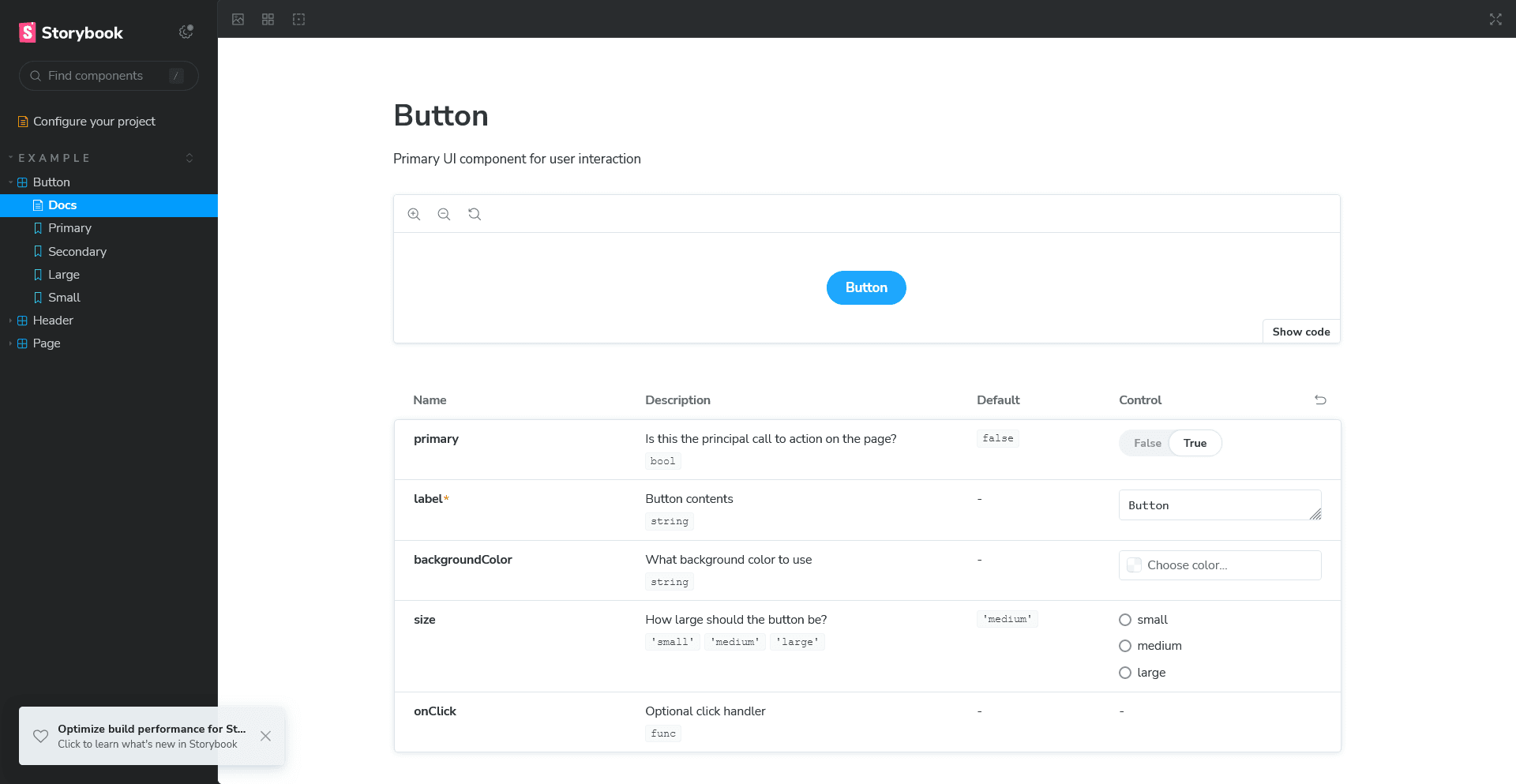This screenshot has width=1516, height=784.
Task: Click the Page component grid icon
Action: point(22,343)
